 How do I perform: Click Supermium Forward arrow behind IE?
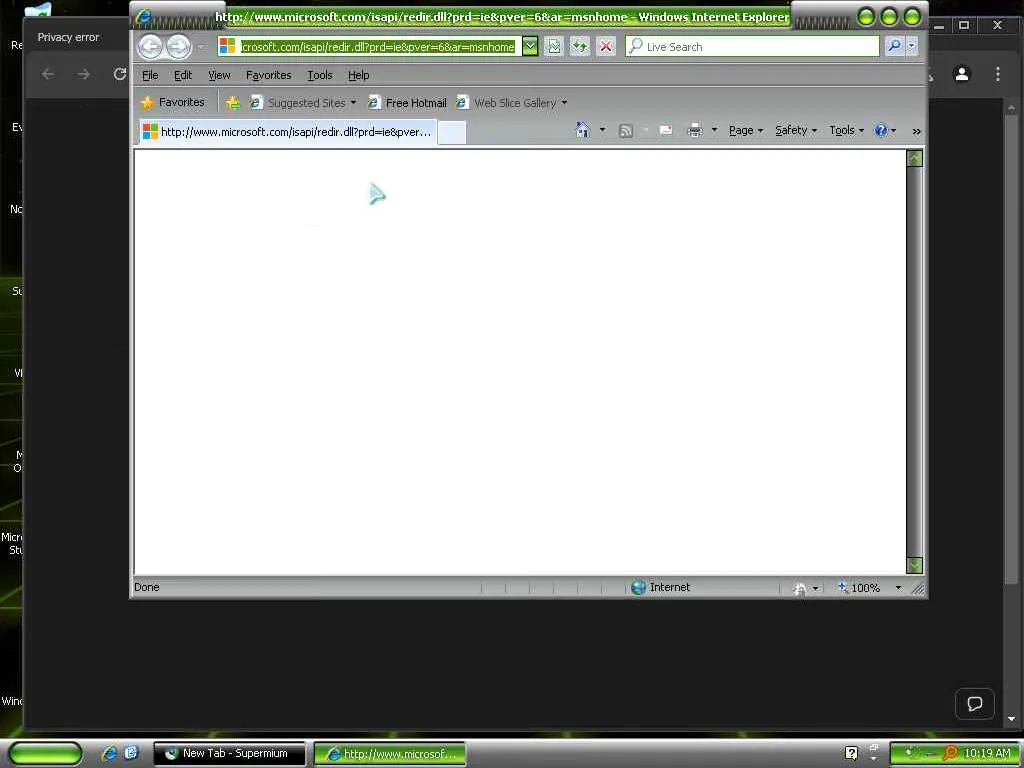click(x=84, y=74)
